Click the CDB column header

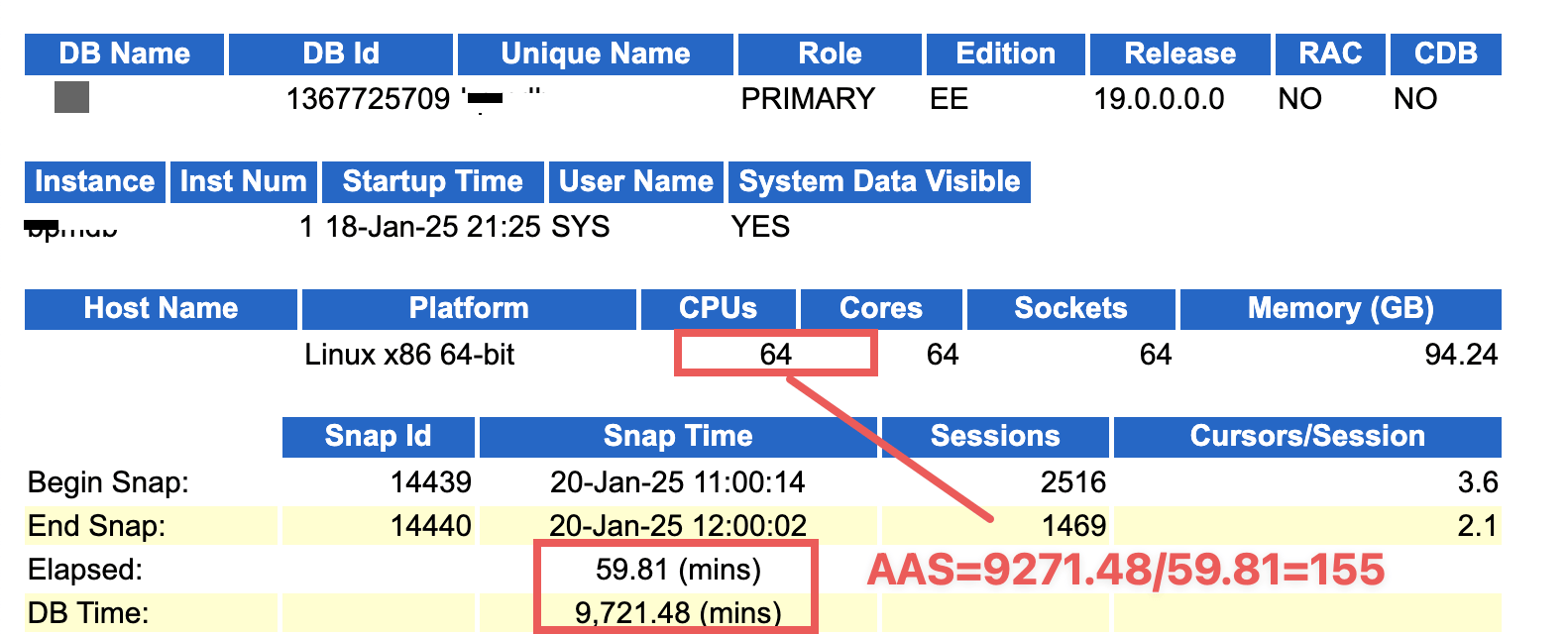[1445, 53]
